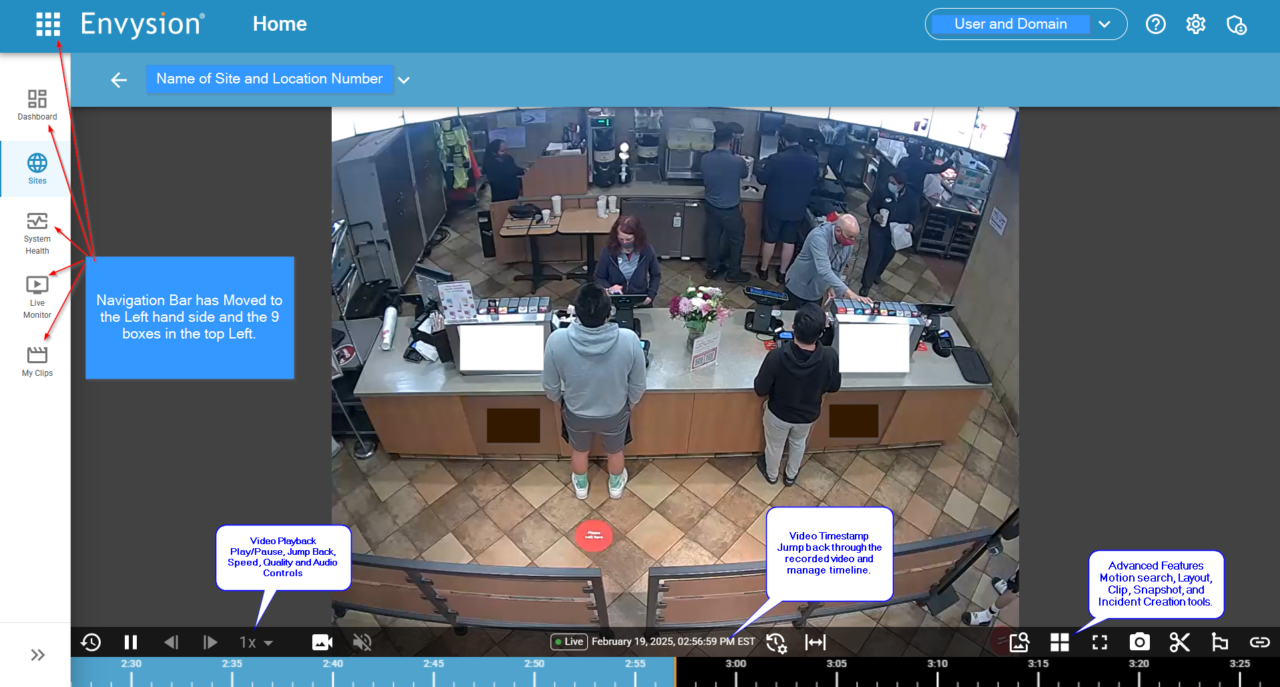Open the nine-box app grid menu
The width and height of the screenshot is (1280, 687).
[48, 25]
